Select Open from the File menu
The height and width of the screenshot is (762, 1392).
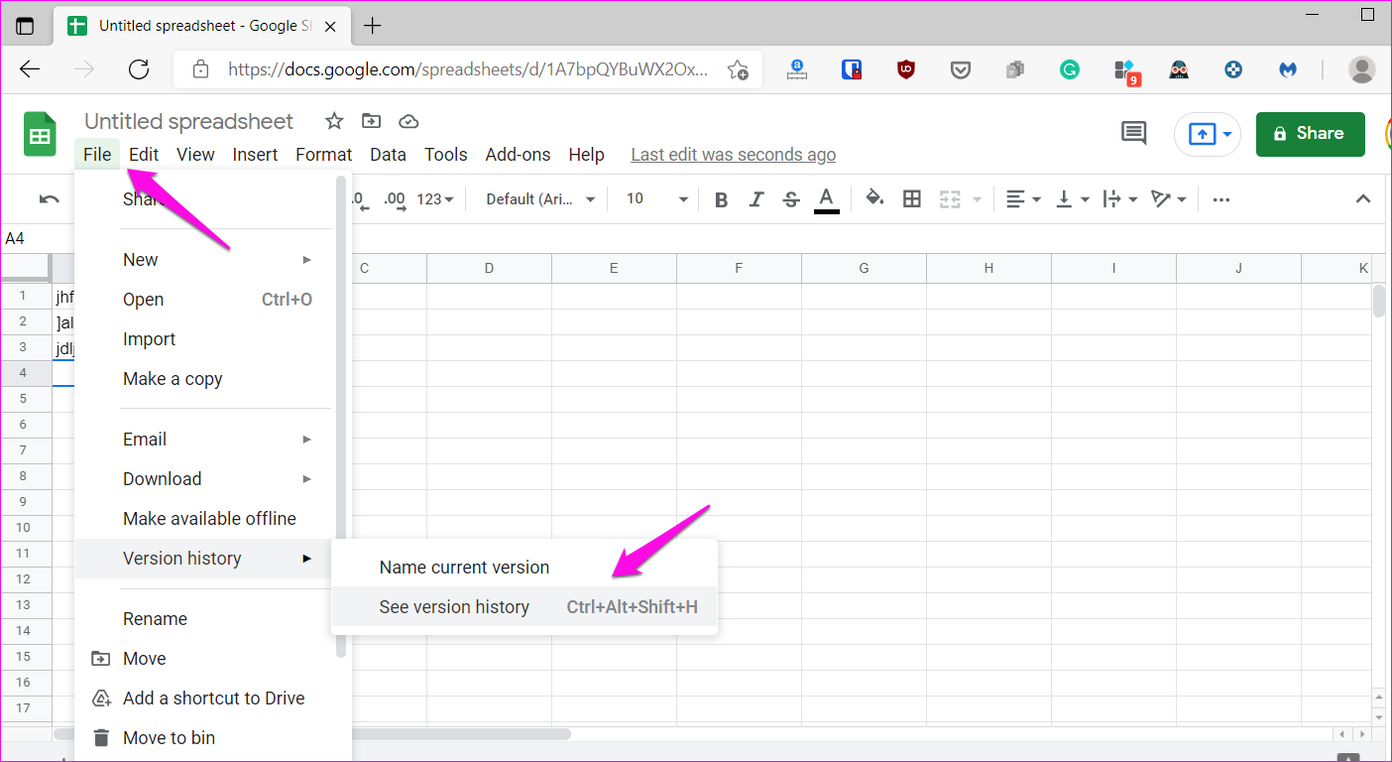[x=213, y=299]
